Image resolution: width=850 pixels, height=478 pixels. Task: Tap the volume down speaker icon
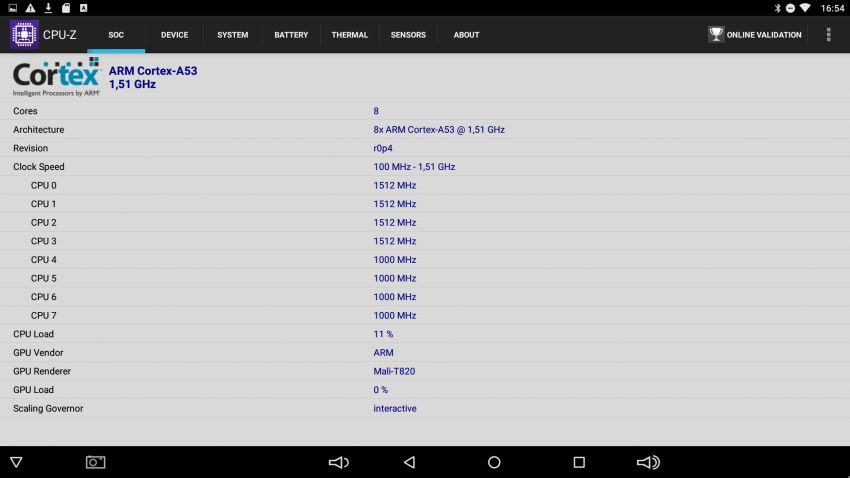[x=338, y=462]
